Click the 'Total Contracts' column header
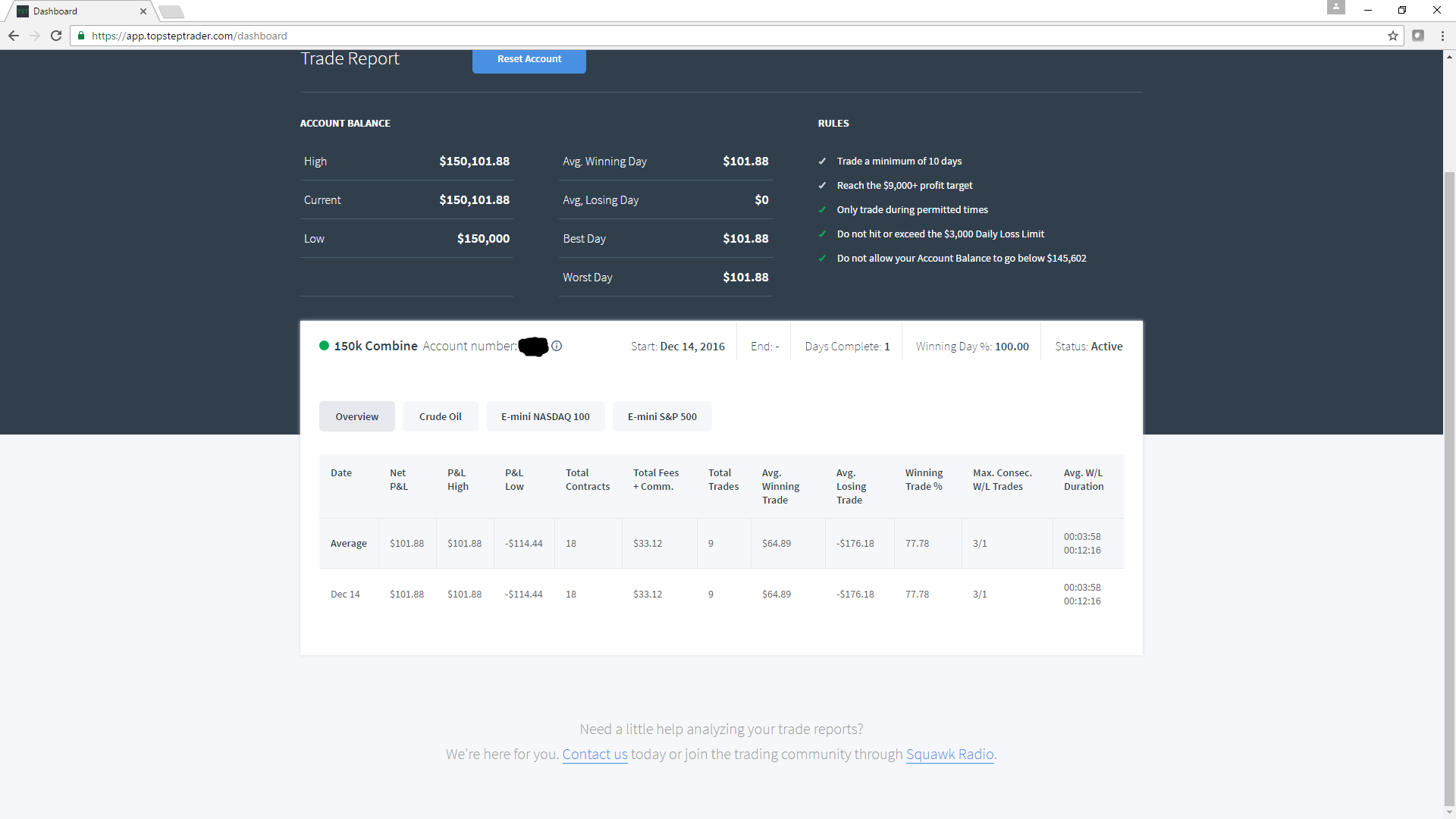This screenshot has height=819, width=1456. point(588,480)
